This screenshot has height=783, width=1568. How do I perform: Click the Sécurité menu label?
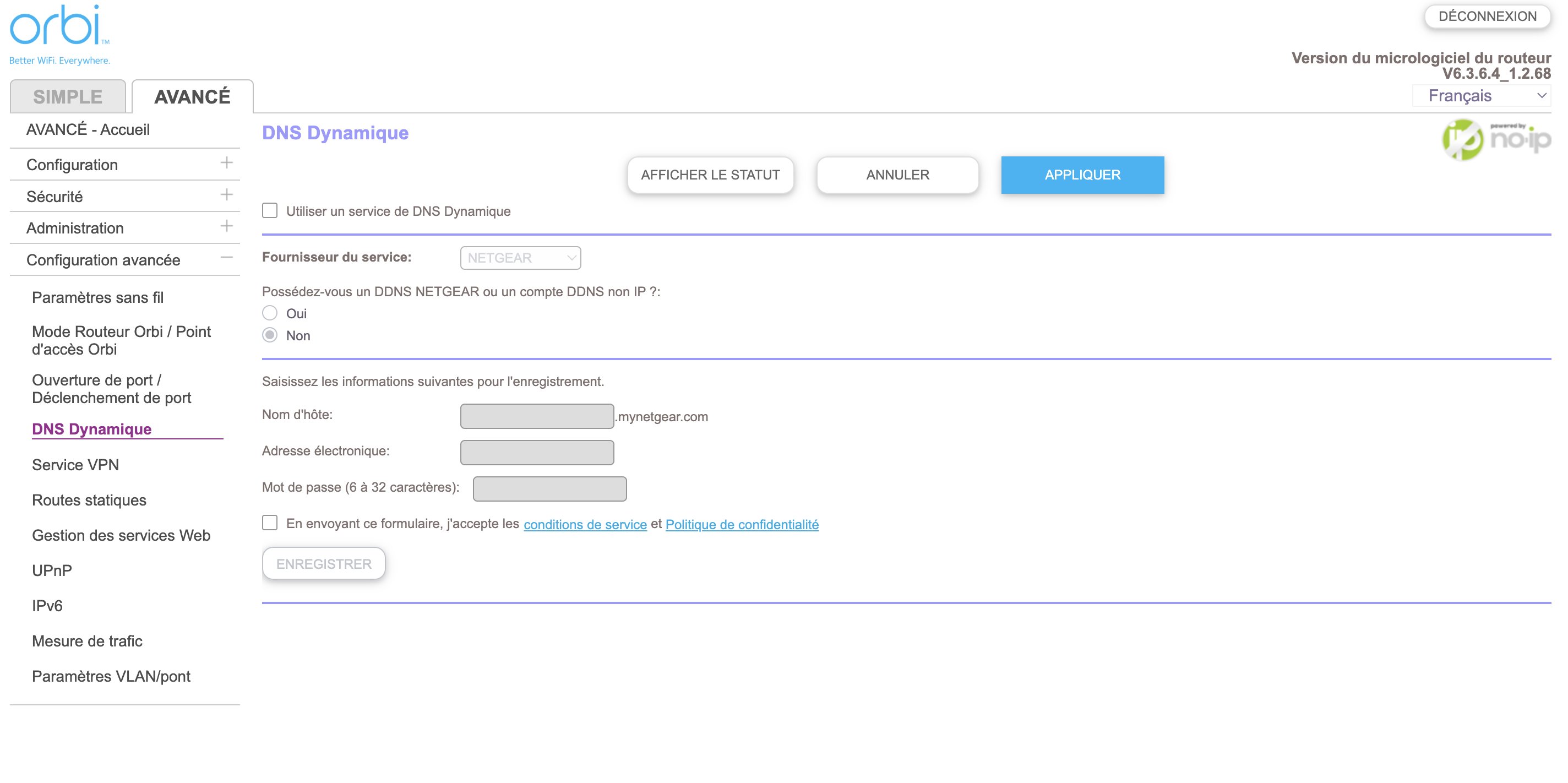pos(54,196)
